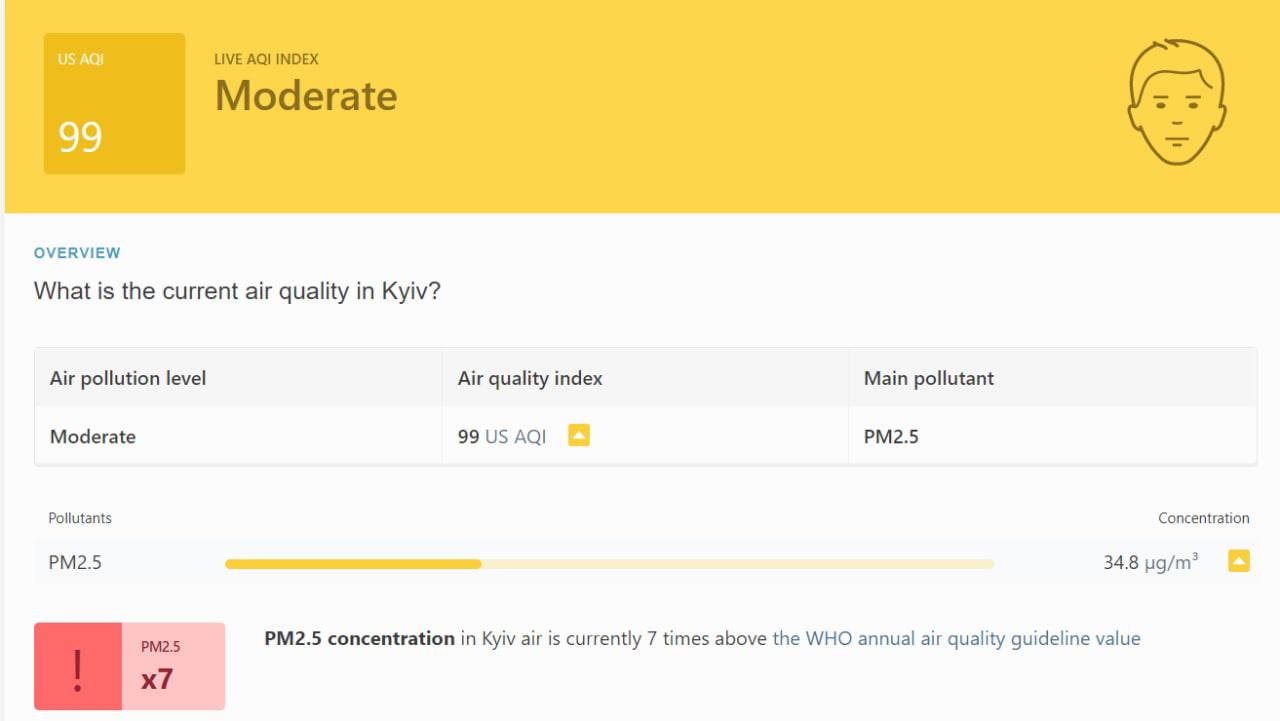Click the Moderate heading in the banner
This screenshot has width=1280, height=721.
(306, 96)
